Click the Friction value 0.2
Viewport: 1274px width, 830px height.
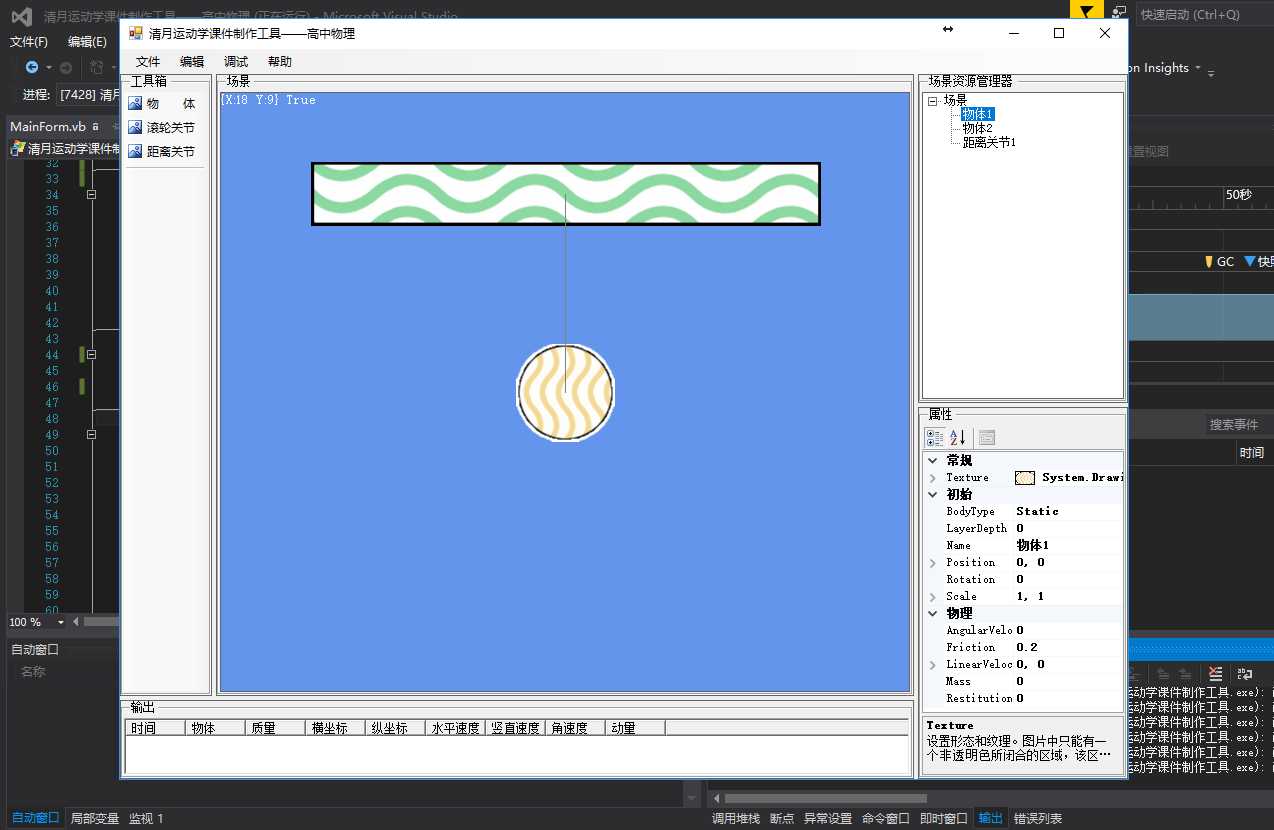(1028, 647)
